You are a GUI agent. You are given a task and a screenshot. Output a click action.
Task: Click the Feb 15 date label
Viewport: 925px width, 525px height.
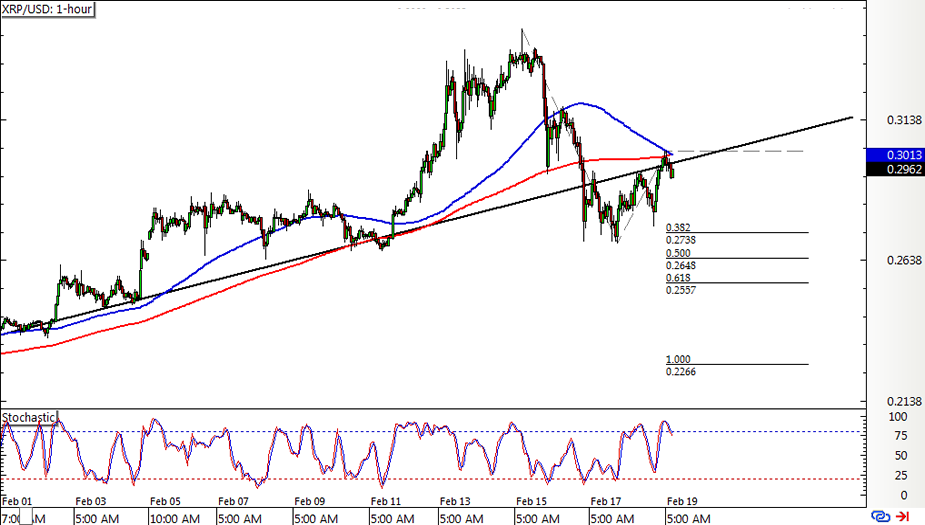[532, 501]
